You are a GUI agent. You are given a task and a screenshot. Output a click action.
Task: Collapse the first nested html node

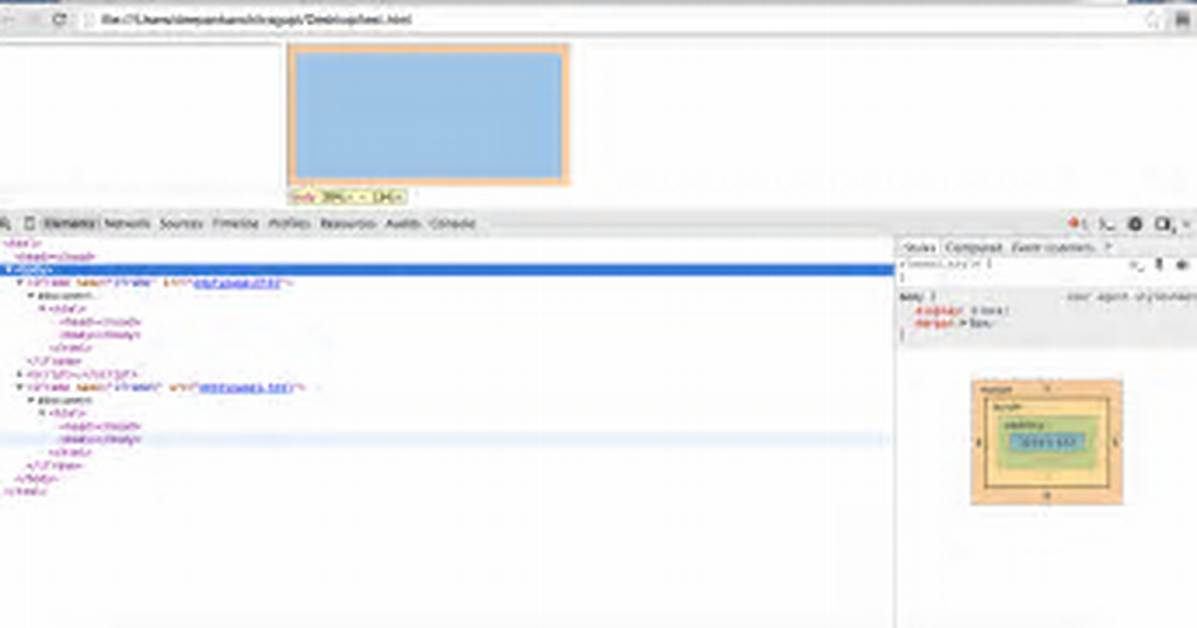(x=43, y=309)
